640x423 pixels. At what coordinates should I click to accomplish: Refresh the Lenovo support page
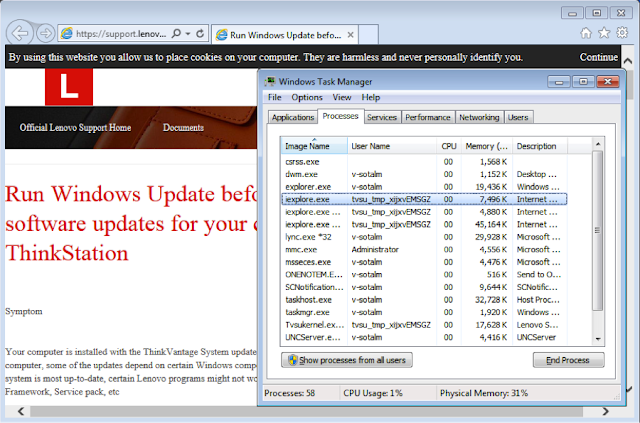(x=200, y=33)
